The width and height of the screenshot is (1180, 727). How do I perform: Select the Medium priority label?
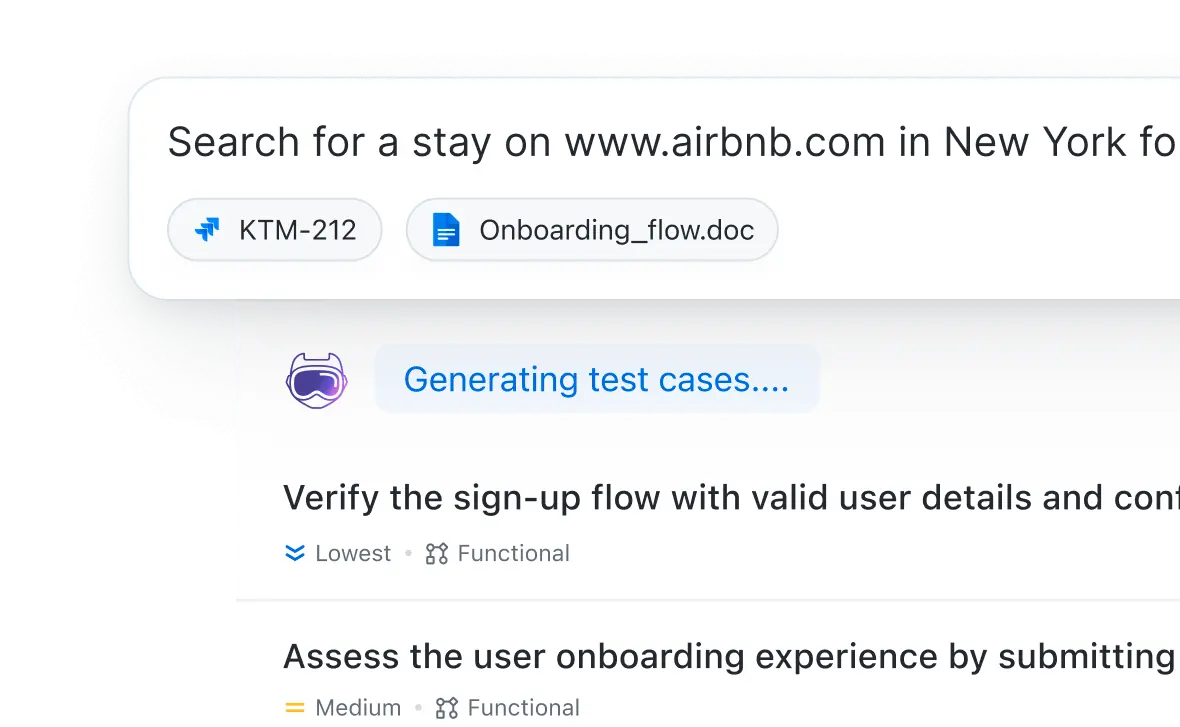coord(358,708)
